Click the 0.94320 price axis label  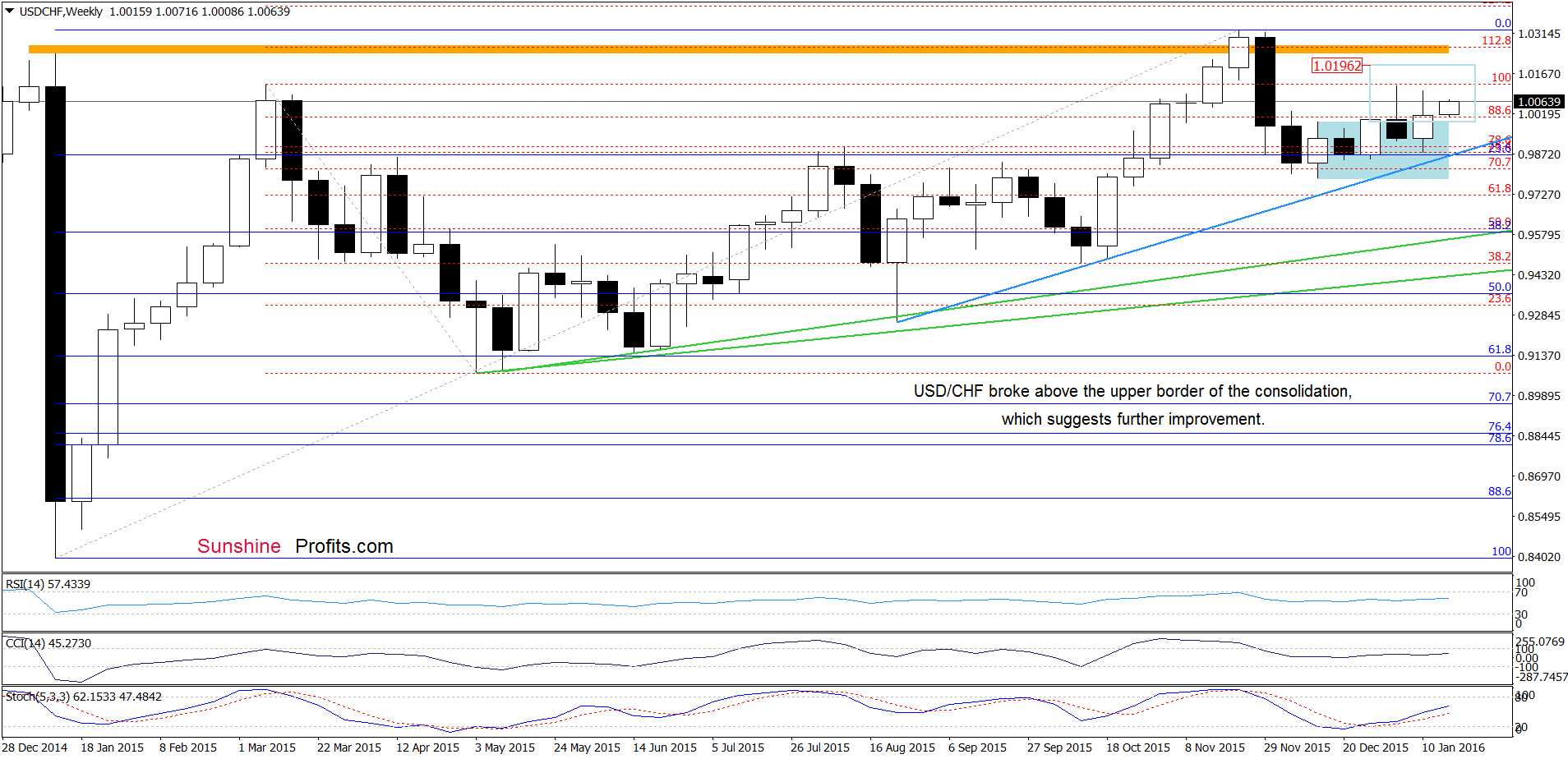point(1538,275)
